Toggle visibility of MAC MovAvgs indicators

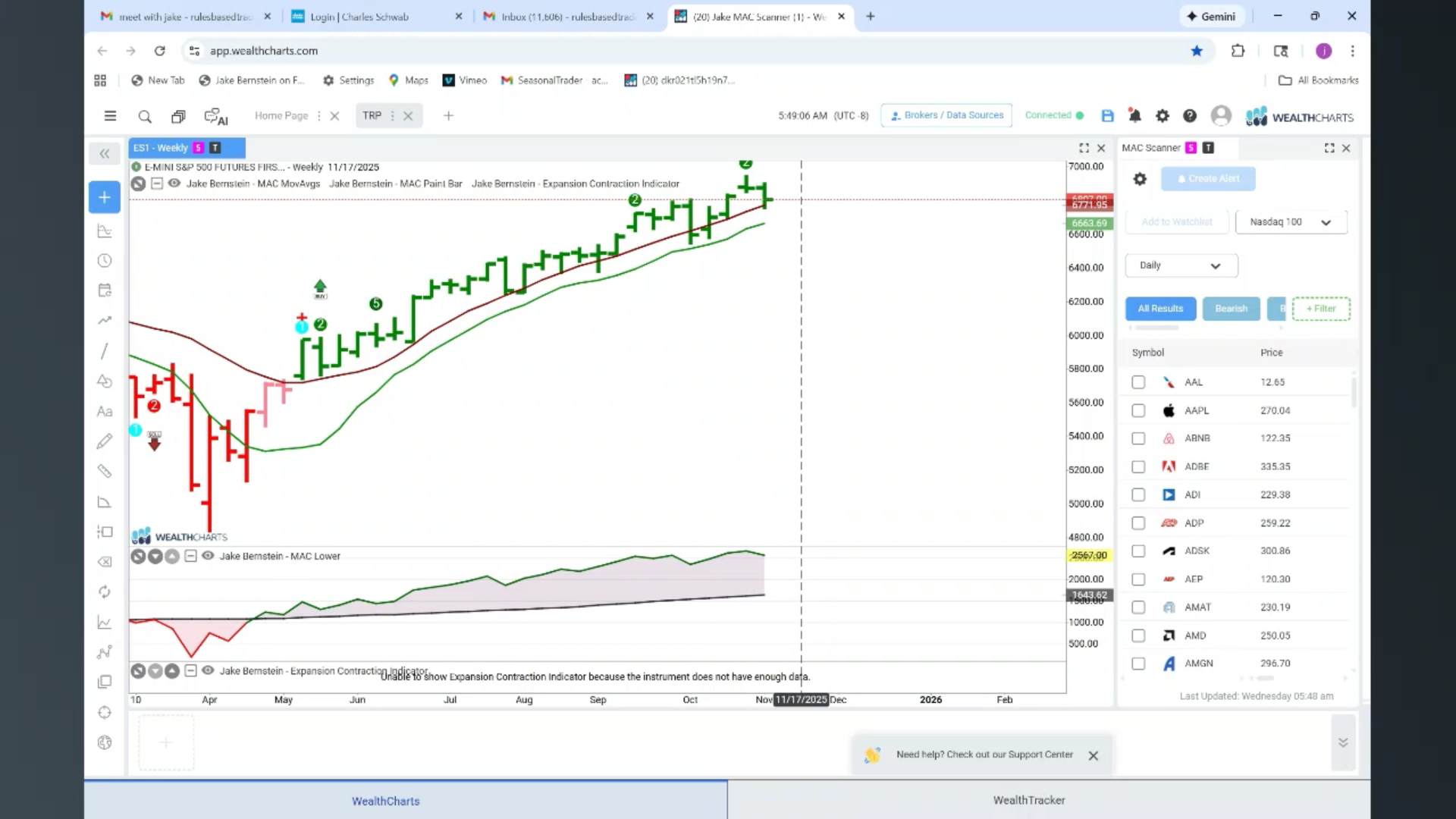point(174,184)
